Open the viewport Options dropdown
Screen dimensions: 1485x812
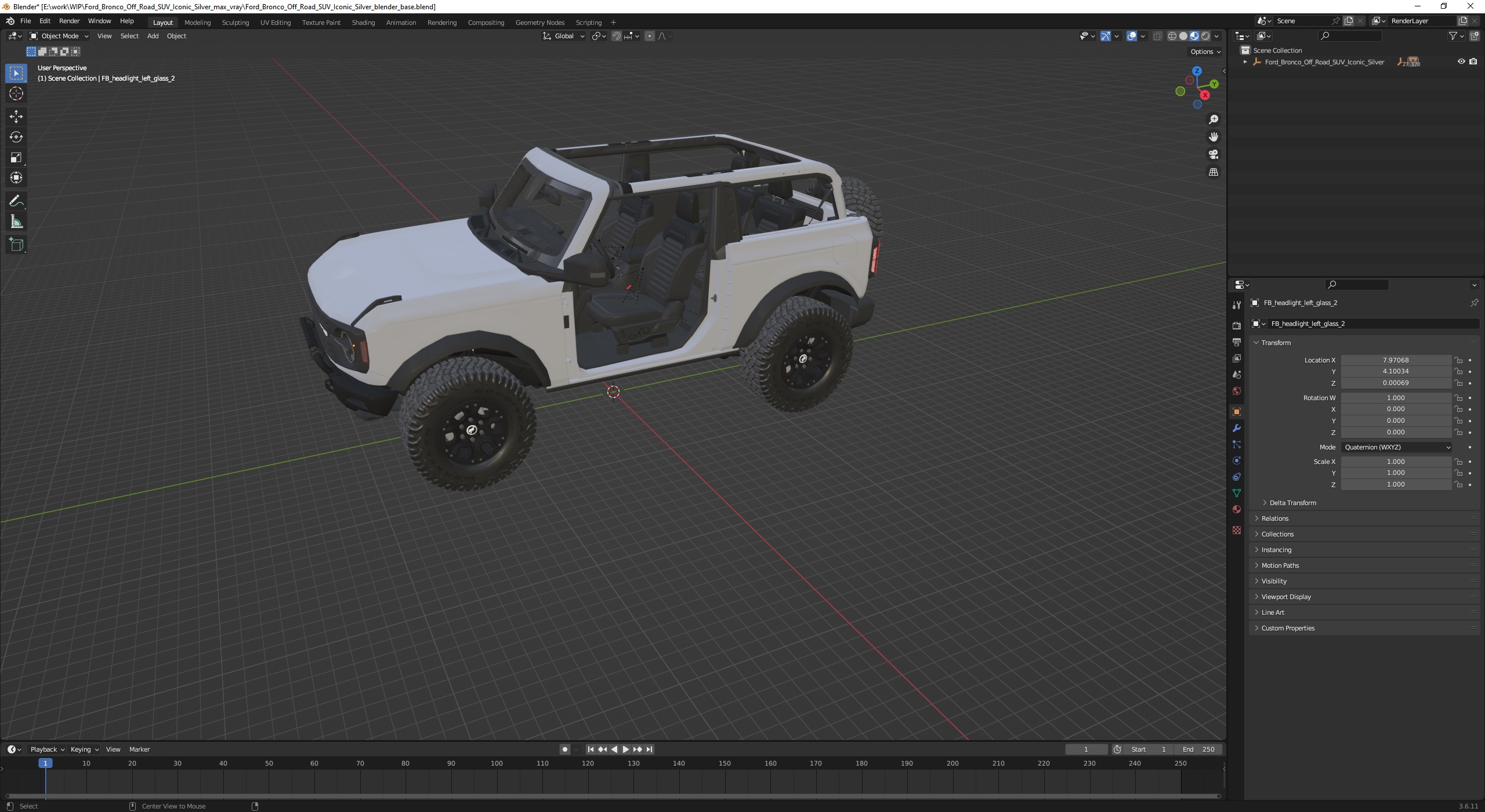[1205, 52]
